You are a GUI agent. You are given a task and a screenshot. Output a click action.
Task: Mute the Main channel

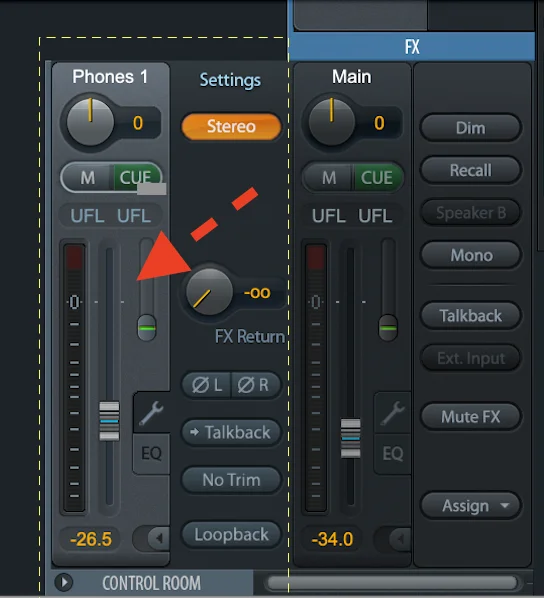pyautogui.click(x=329, y=178)
